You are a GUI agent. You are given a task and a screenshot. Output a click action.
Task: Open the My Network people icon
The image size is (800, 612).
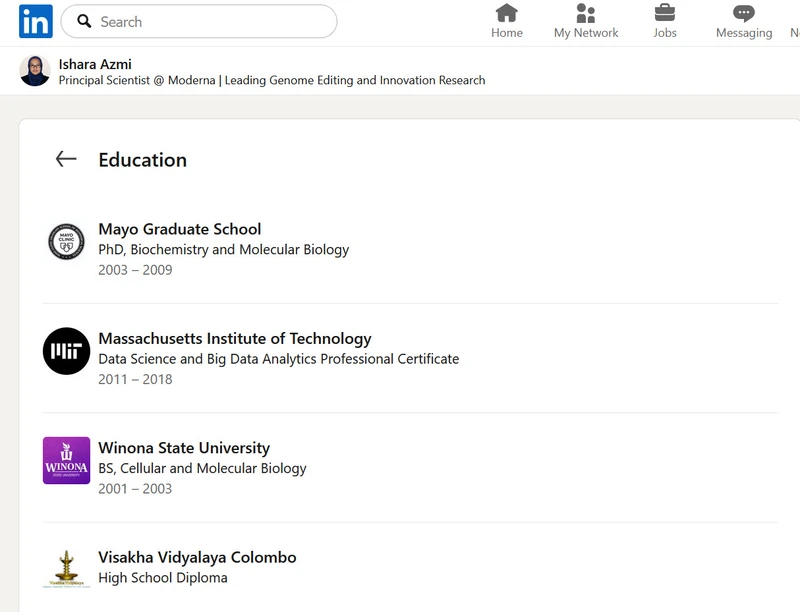click(586, 13)
